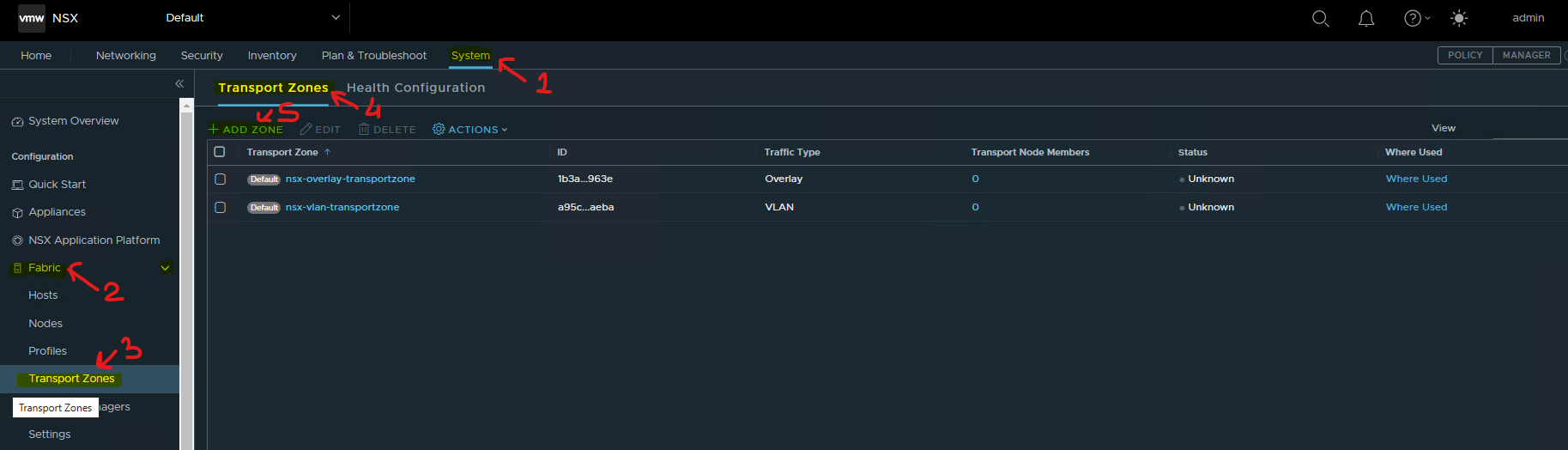Click ADD ZONE button
The image size is (1568, 450).
click(x=245, y=130)
